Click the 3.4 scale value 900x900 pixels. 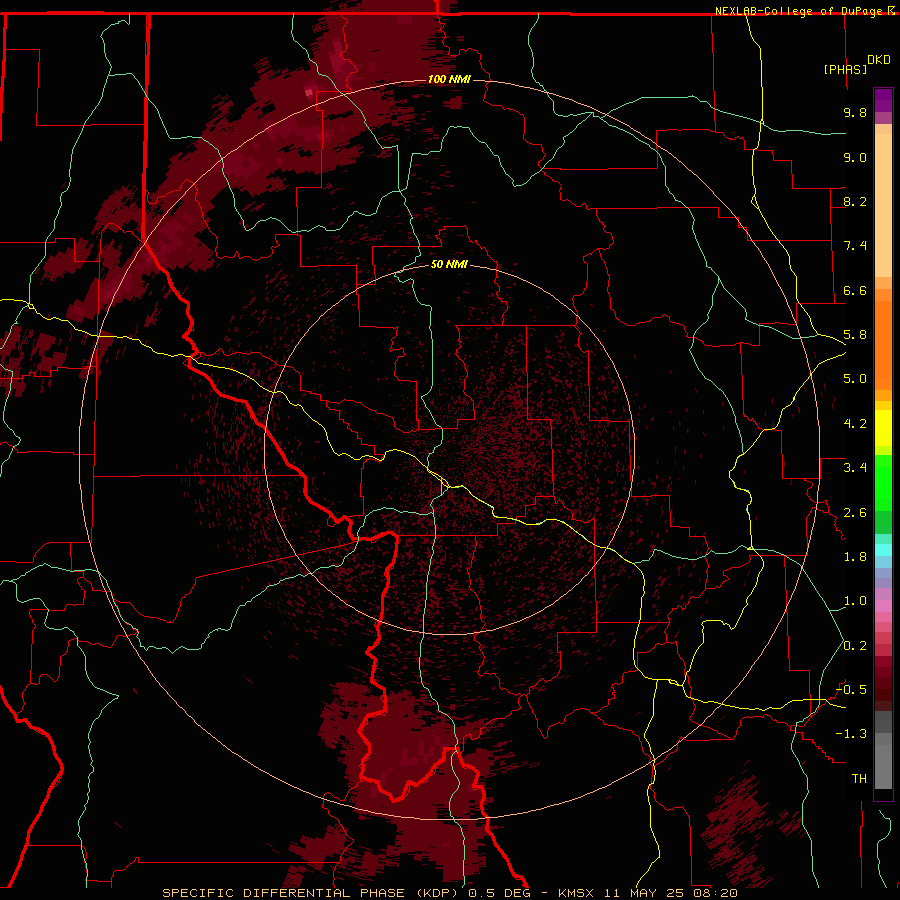[x=855, y=468]
